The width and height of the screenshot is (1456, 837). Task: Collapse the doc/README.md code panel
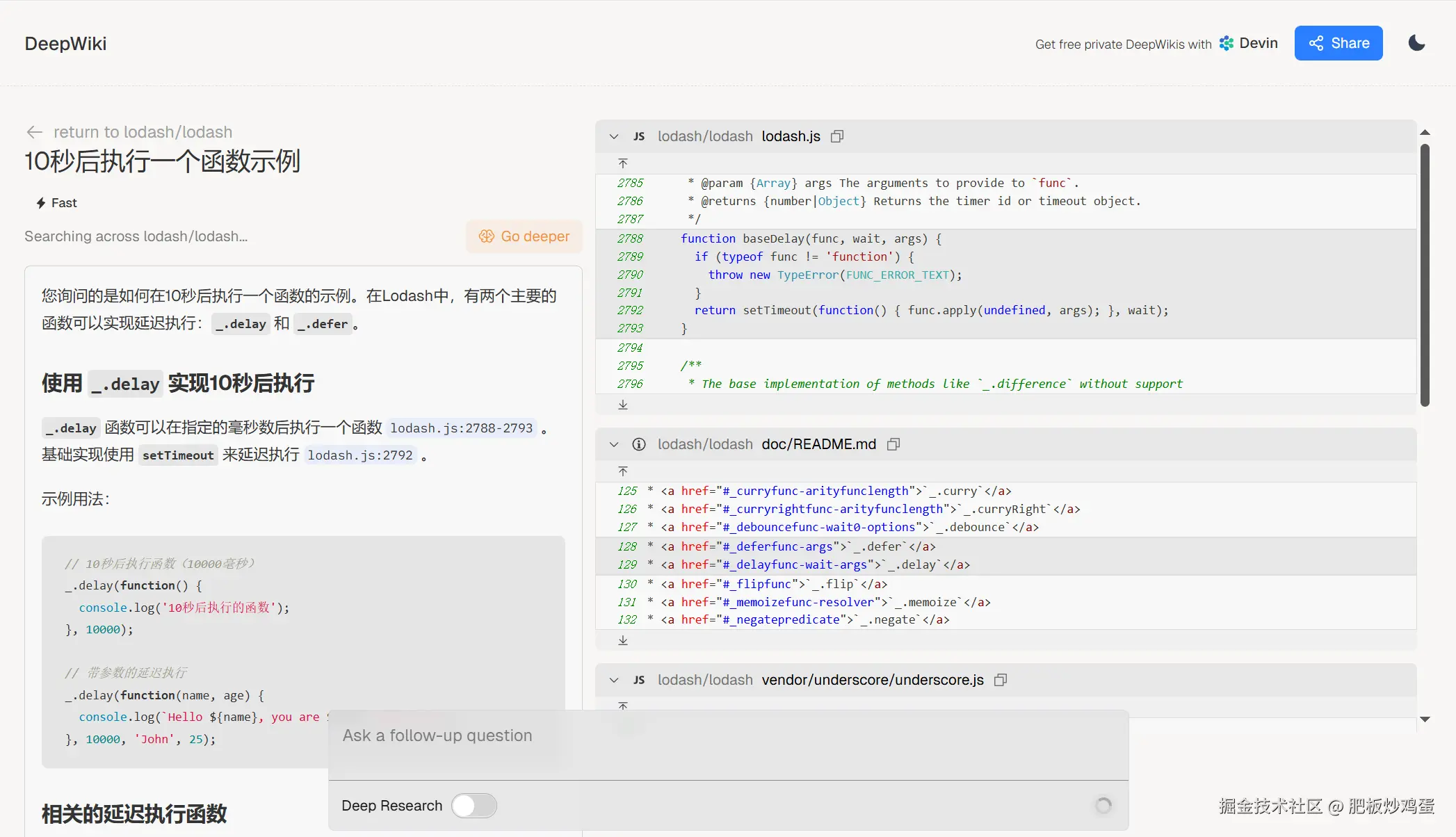(x=614, y=444)
